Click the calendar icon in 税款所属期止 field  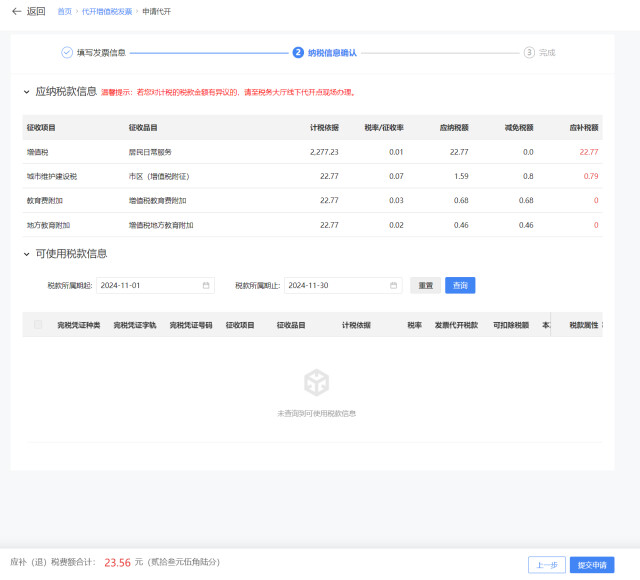point(394,285)
